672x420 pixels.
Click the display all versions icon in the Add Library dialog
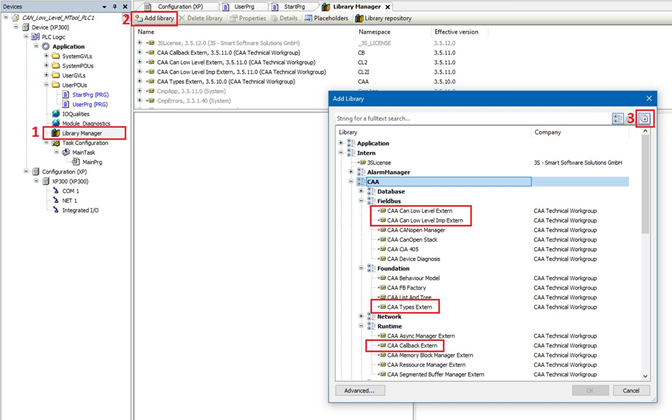pyautogui.click(x=644, y=118)
